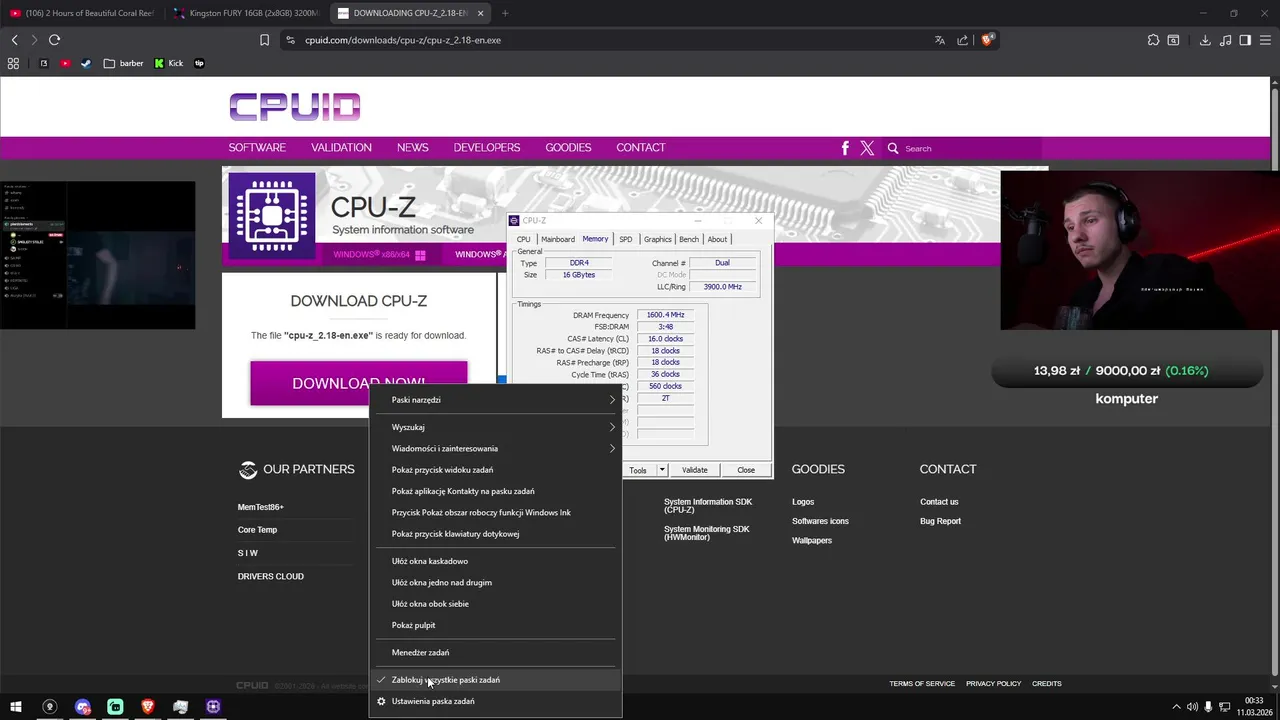Open the Tools dropdown arrow in CPU-Z
The height and width of the screenshot is (720, 1280).
pos(661,470)
